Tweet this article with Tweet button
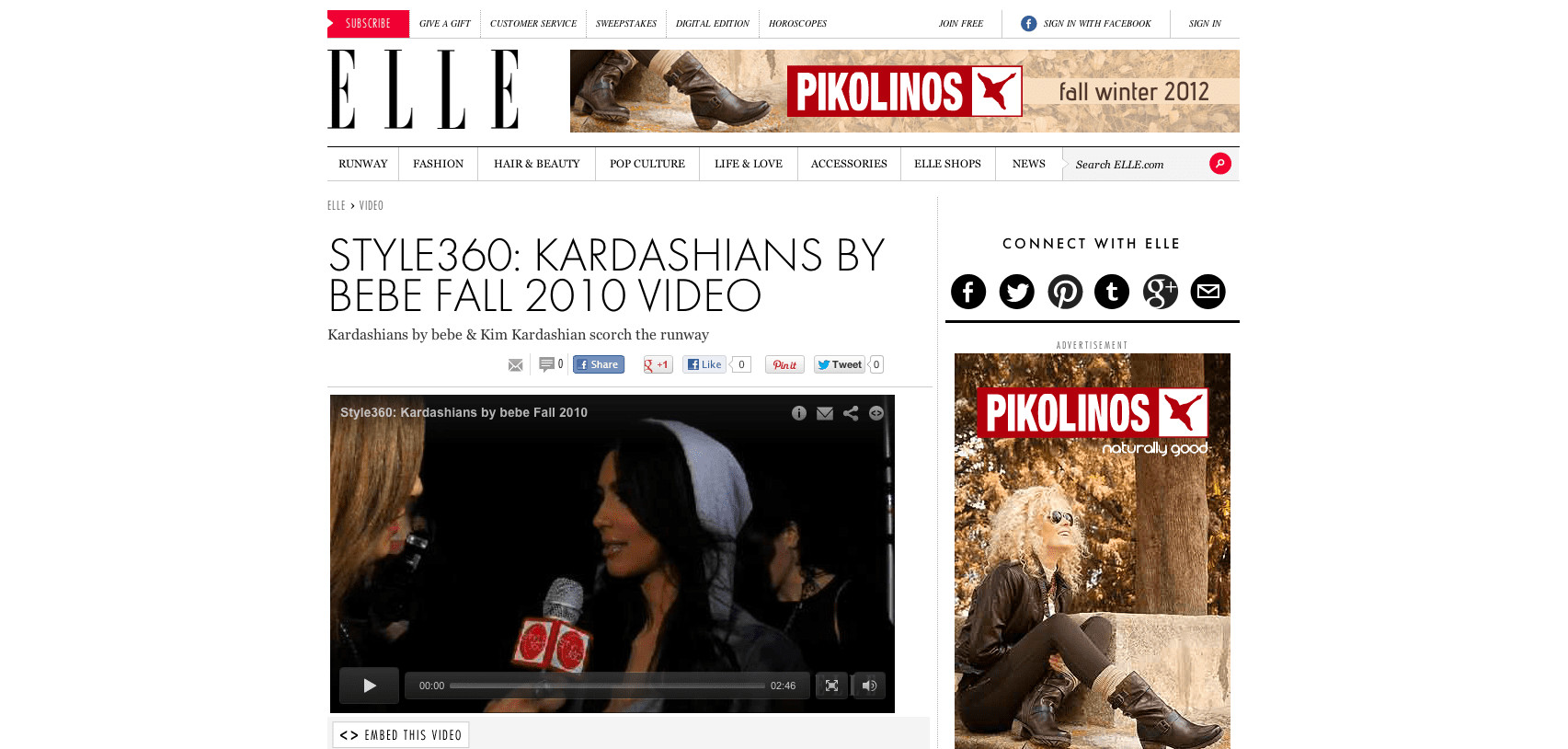 click(x=840, y=364)
